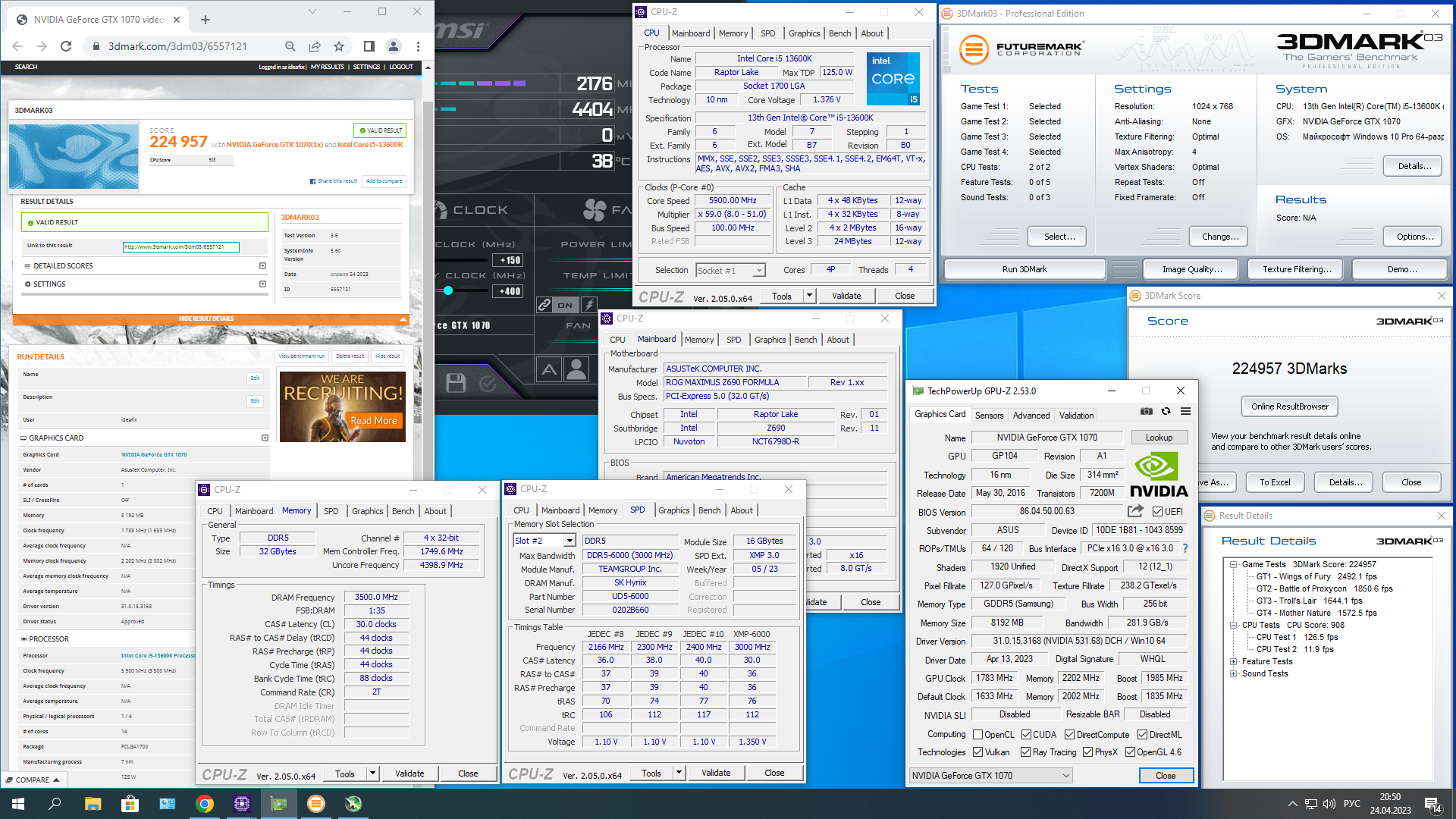
Task: Click the GPU-Z screenshot camera icon
Action: pos(1146,412)
